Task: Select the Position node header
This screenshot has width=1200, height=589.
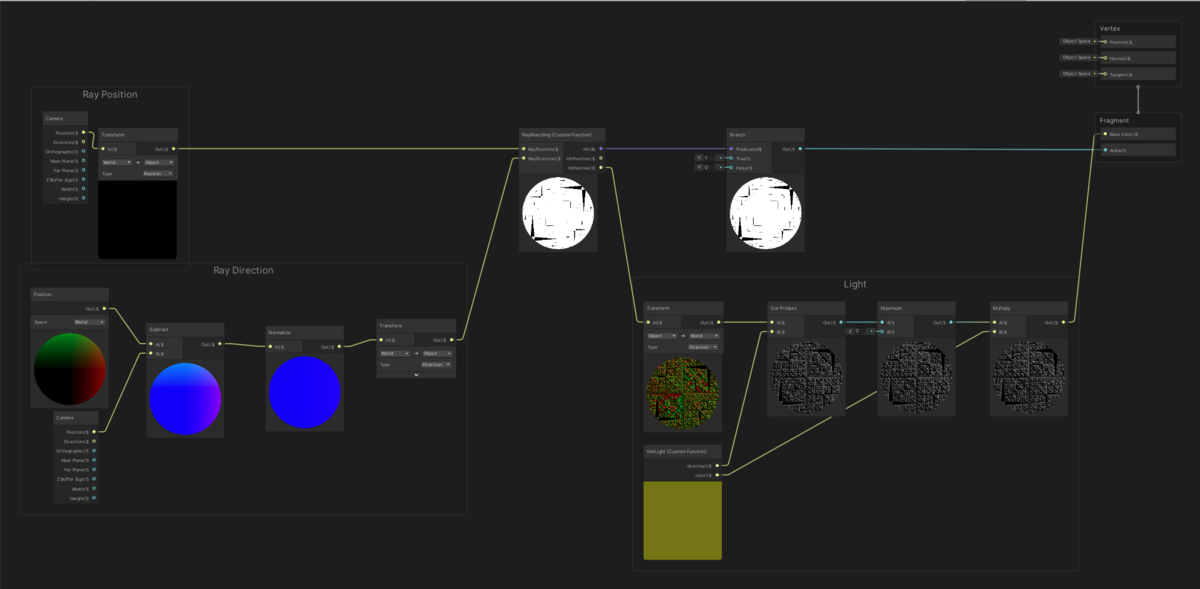Action: click(x=69, y=294)
